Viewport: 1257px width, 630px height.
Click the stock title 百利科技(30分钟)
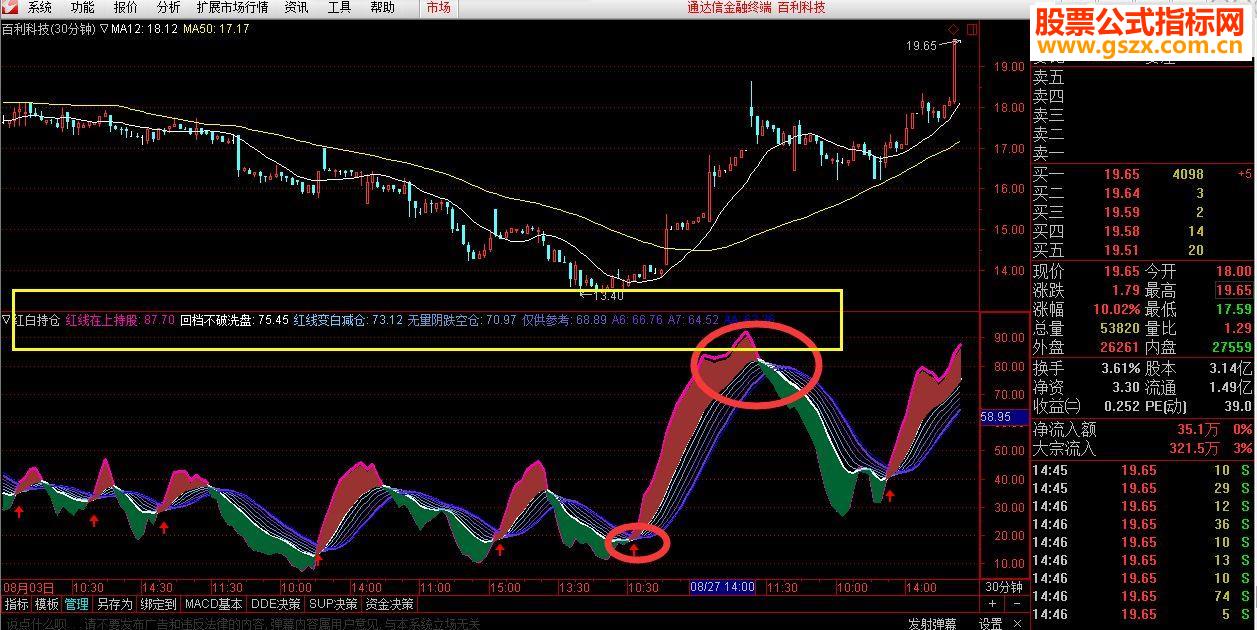[x=48, y=29]
